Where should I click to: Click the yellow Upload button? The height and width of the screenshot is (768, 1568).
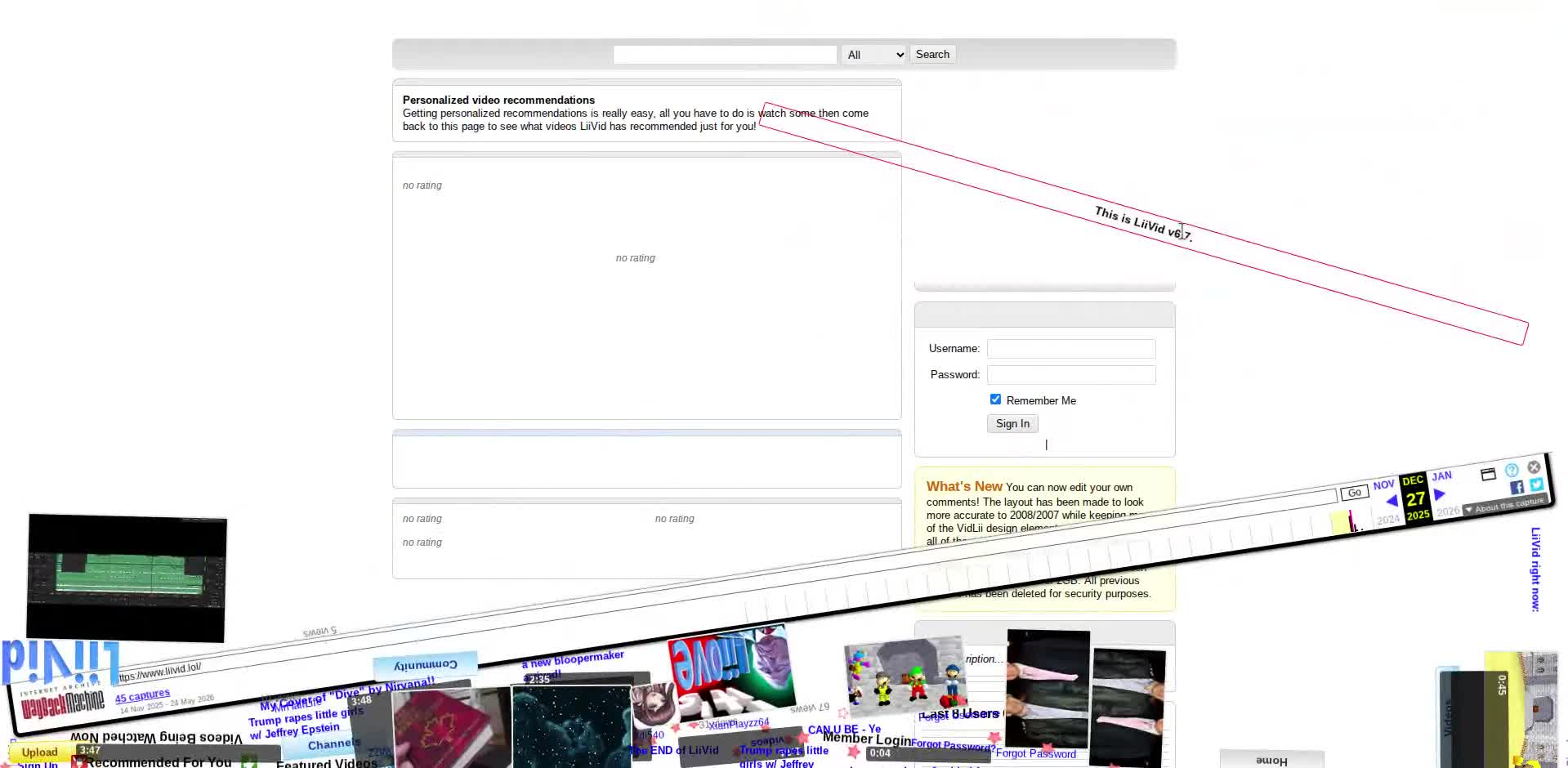(x=39, y=752)
